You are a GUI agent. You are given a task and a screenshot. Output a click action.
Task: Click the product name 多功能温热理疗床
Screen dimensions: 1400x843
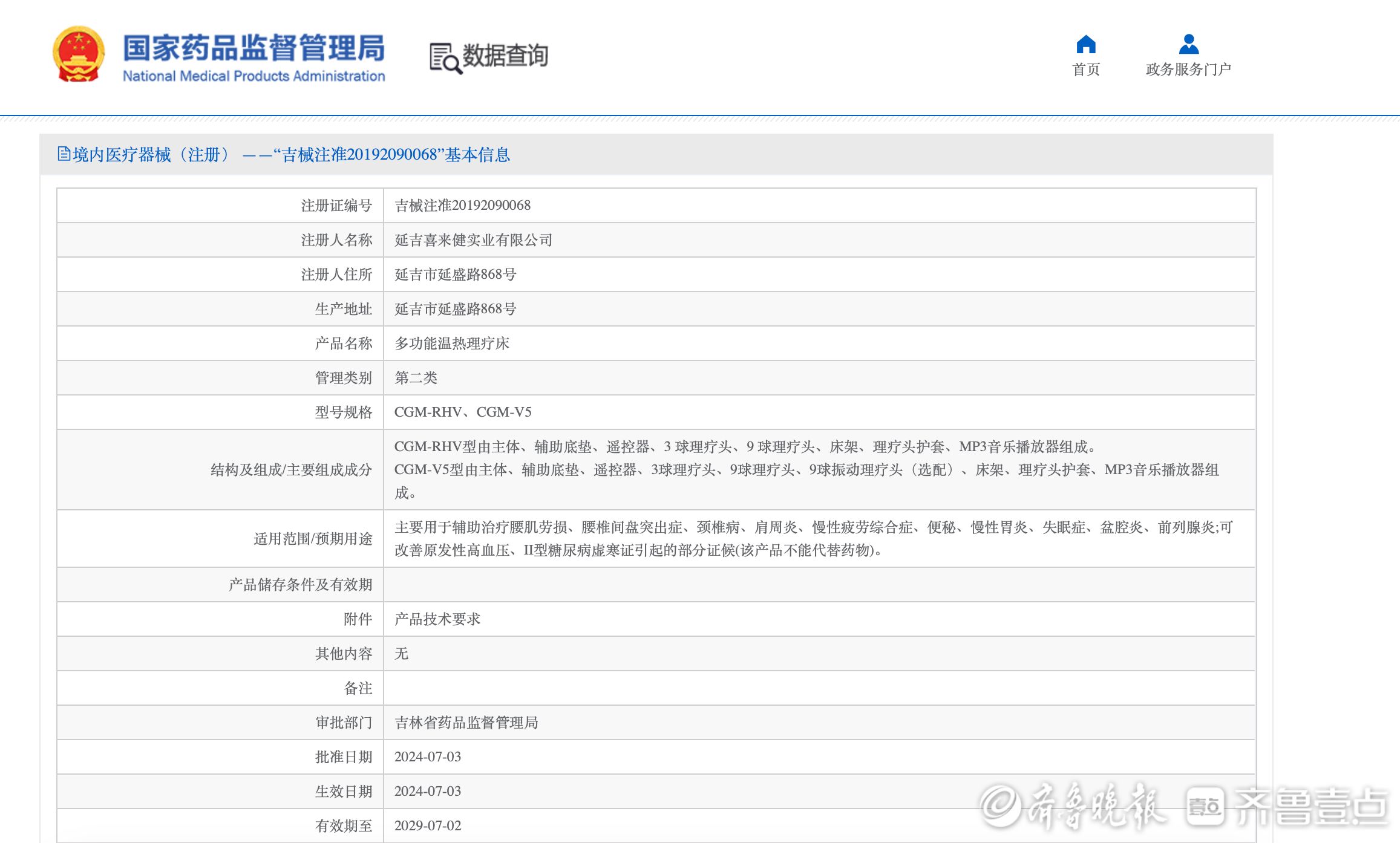coord(451,343)
